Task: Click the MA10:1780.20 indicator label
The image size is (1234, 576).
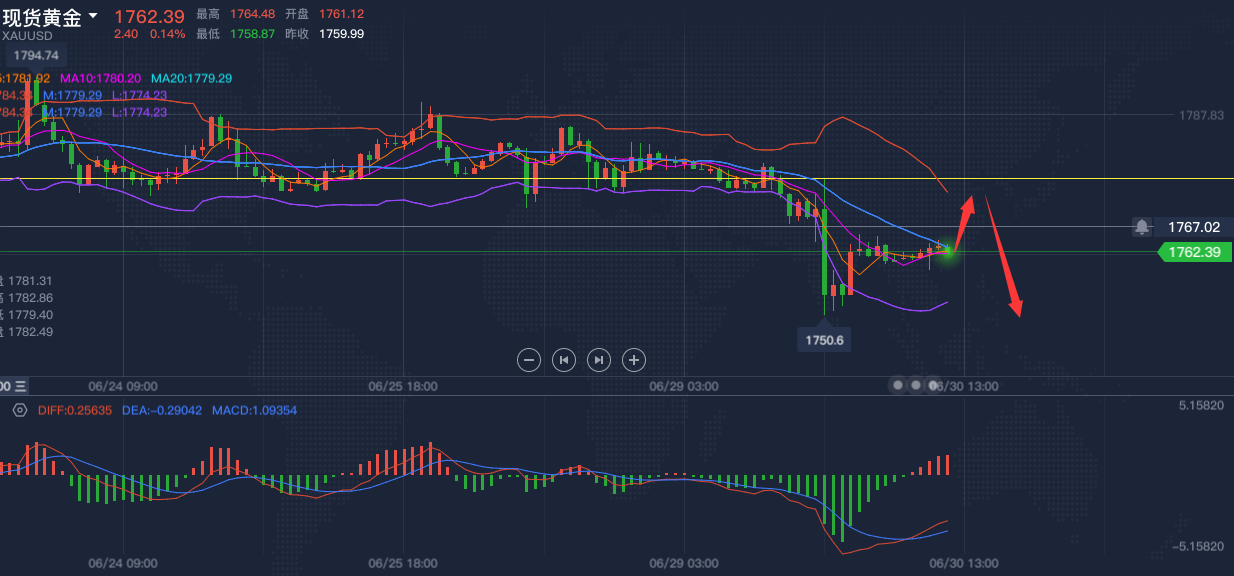Action: (100, 78)
